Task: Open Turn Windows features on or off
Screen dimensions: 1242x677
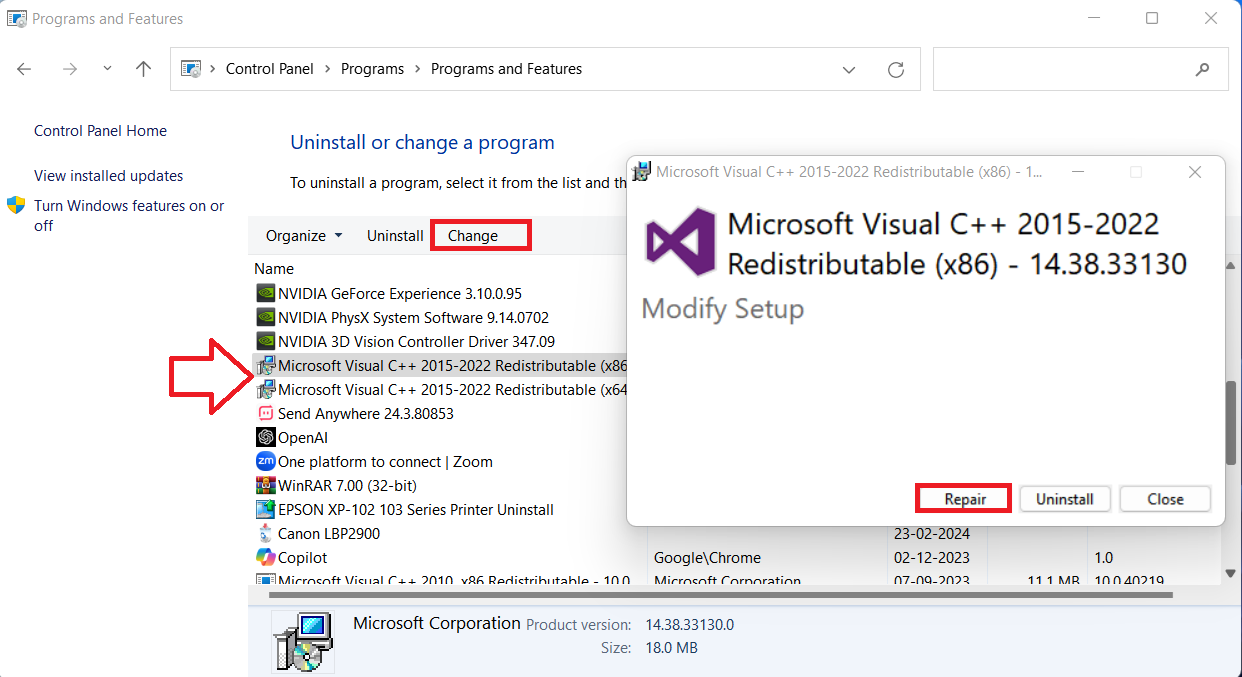Action: tap(129, 216)
